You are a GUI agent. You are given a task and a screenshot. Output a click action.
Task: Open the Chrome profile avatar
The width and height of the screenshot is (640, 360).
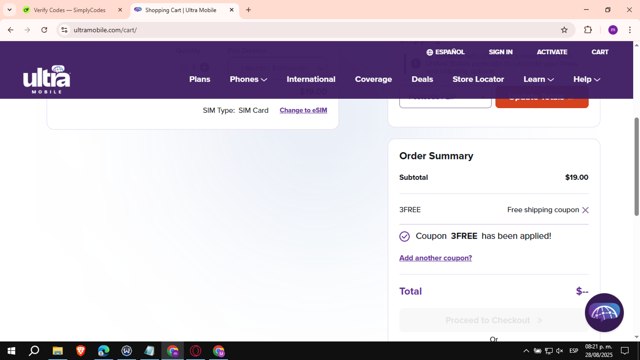click(613, 30)
